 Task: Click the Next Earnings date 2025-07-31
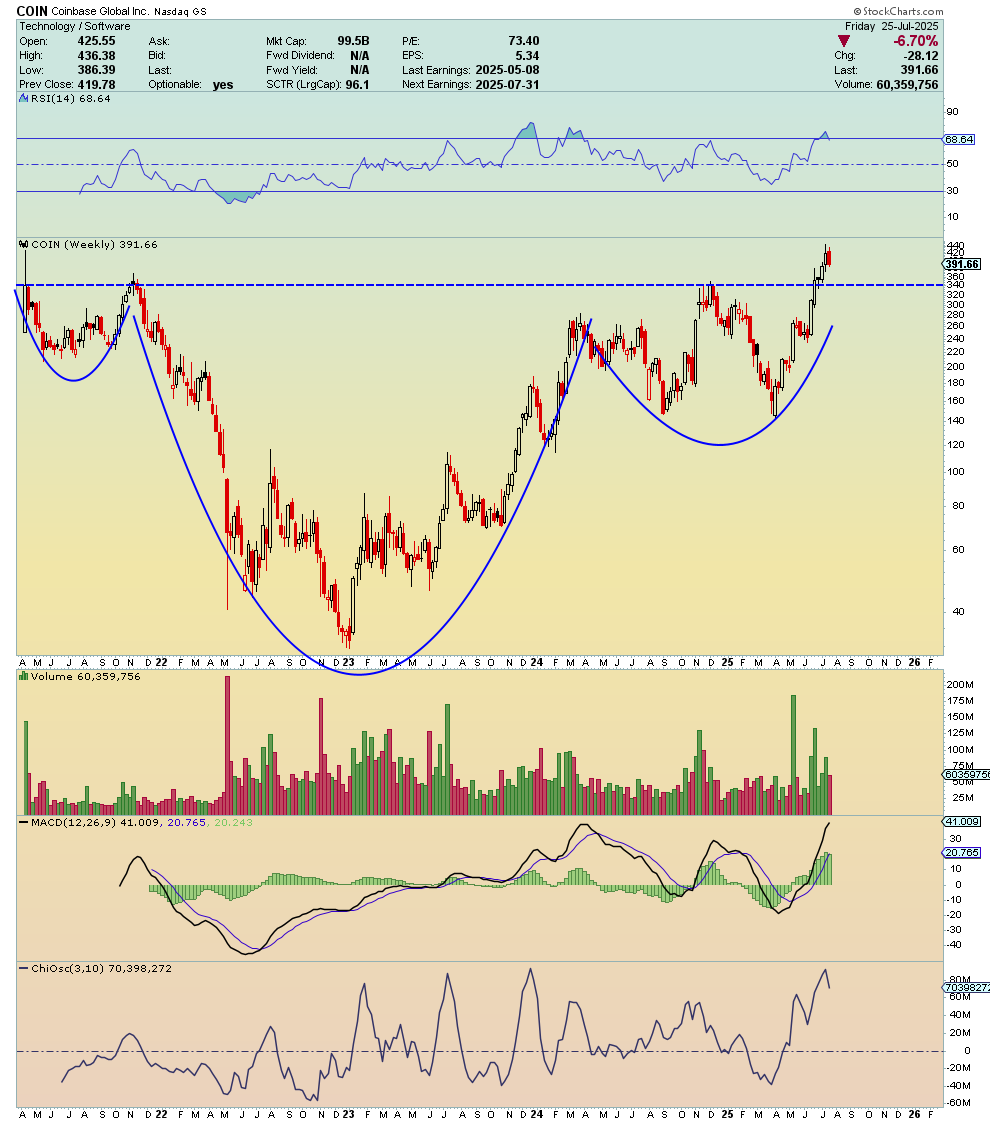pyautogui.click(x=507, y=85)
